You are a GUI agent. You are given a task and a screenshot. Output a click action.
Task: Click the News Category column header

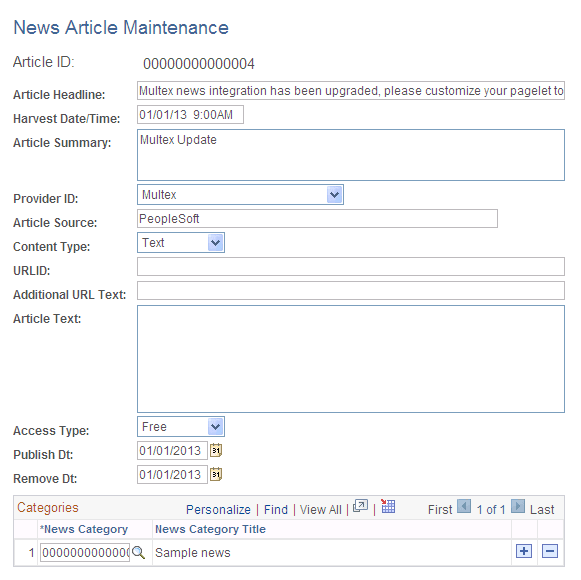pos(84,529)
